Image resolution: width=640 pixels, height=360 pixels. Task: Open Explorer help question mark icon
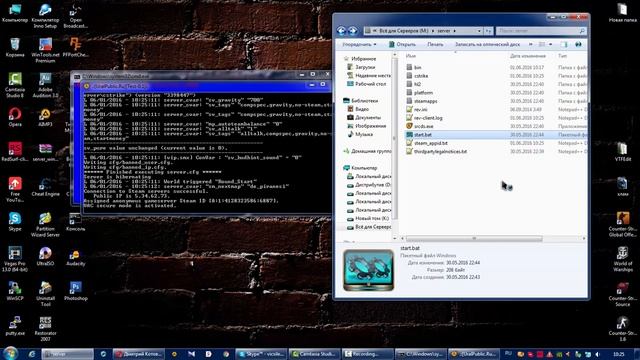tap(578, 44)
